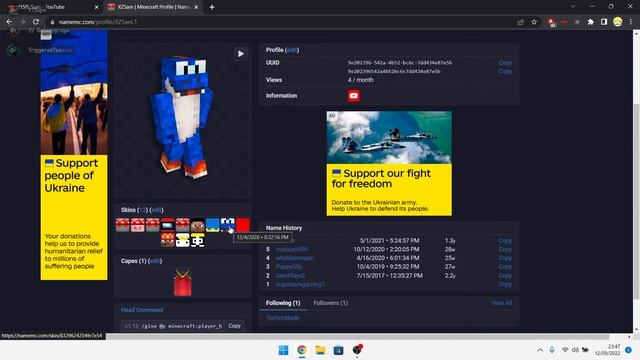Select the fifth mushroom skin thumbnail
Screen dimensions: 640x360
click(x=182, y=225)
